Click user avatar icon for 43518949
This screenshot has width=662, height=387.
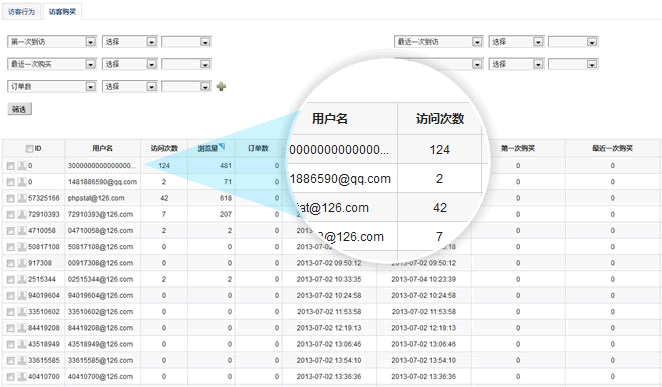(22, 344)
